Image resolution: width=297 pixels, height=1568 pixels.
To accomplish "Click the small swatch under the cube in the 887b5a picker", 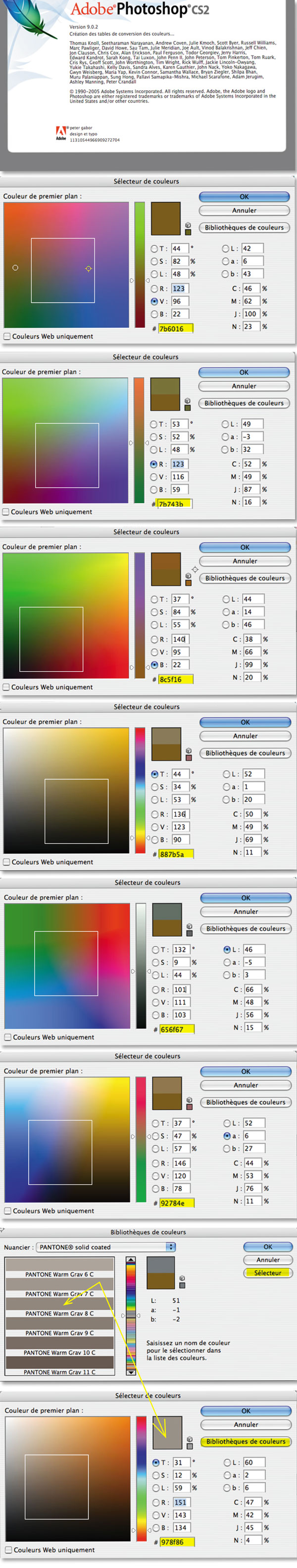I will coord(189,758).
